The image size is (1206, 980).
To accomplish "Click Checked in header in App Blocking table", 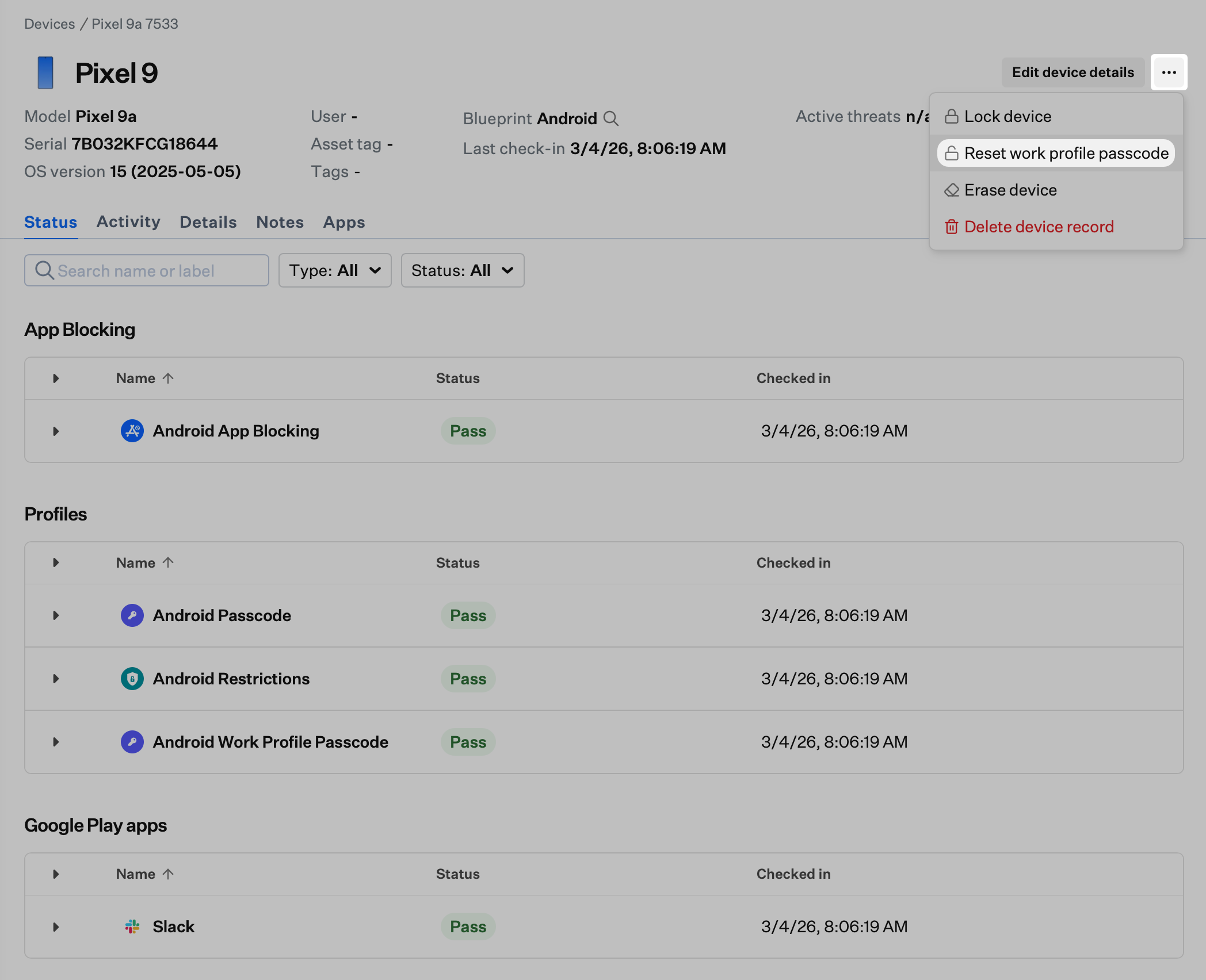I will pyautogui.click(x=793, y=378).
